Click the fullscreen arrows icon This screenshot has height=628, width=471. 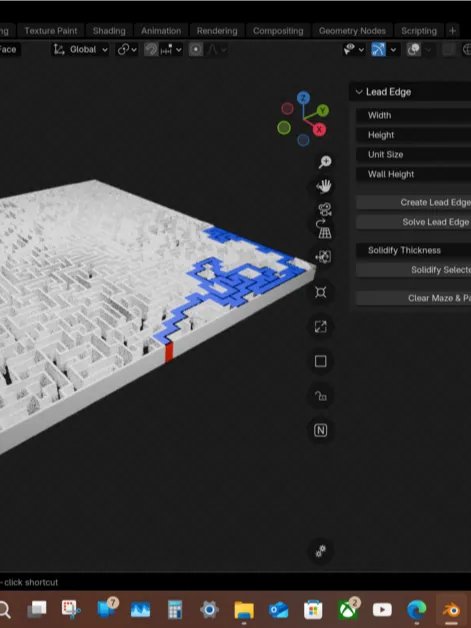[x=320, y=326]
